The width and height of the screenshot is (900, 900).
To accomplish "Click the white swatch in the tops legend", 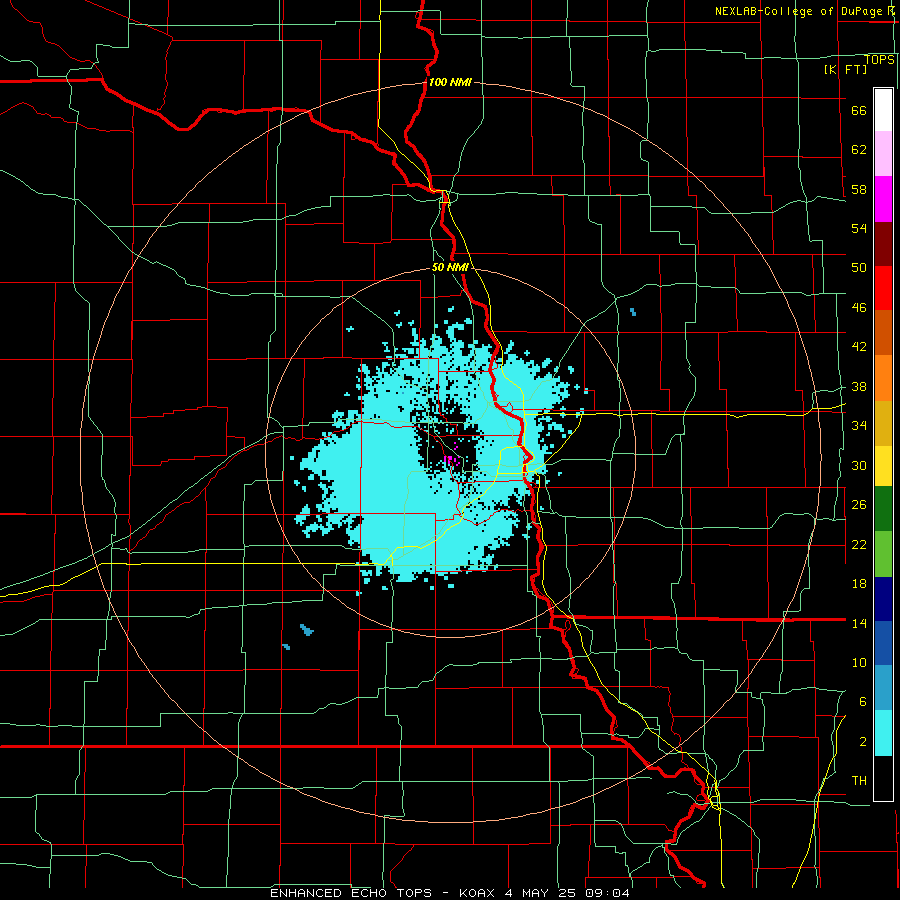I will click(x=883, y=110).
